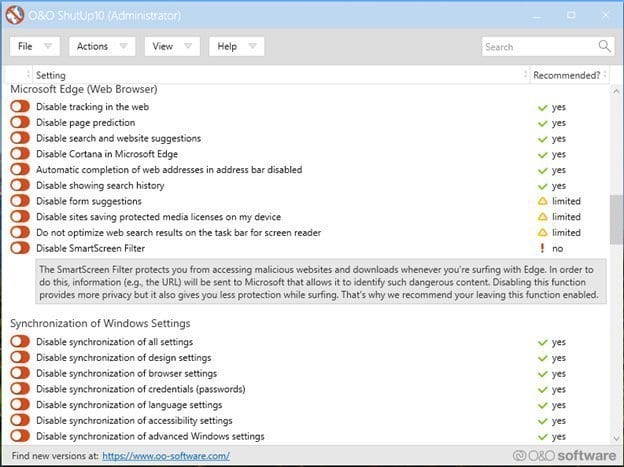The image size is (624, 467).
Task: Toggle automatic completion of web addresses setting
Action: [x=20, y=169]
